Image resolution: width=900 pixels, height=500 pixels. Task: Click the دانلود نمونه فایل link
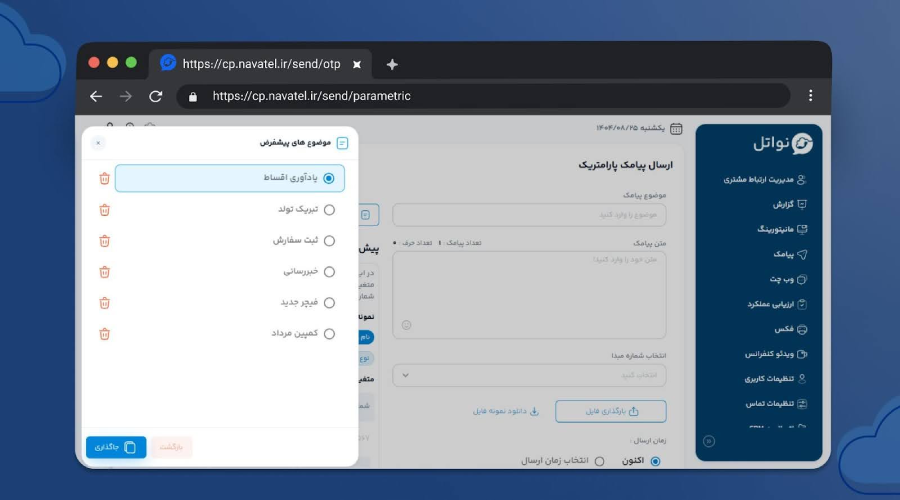tap(506, 412)
